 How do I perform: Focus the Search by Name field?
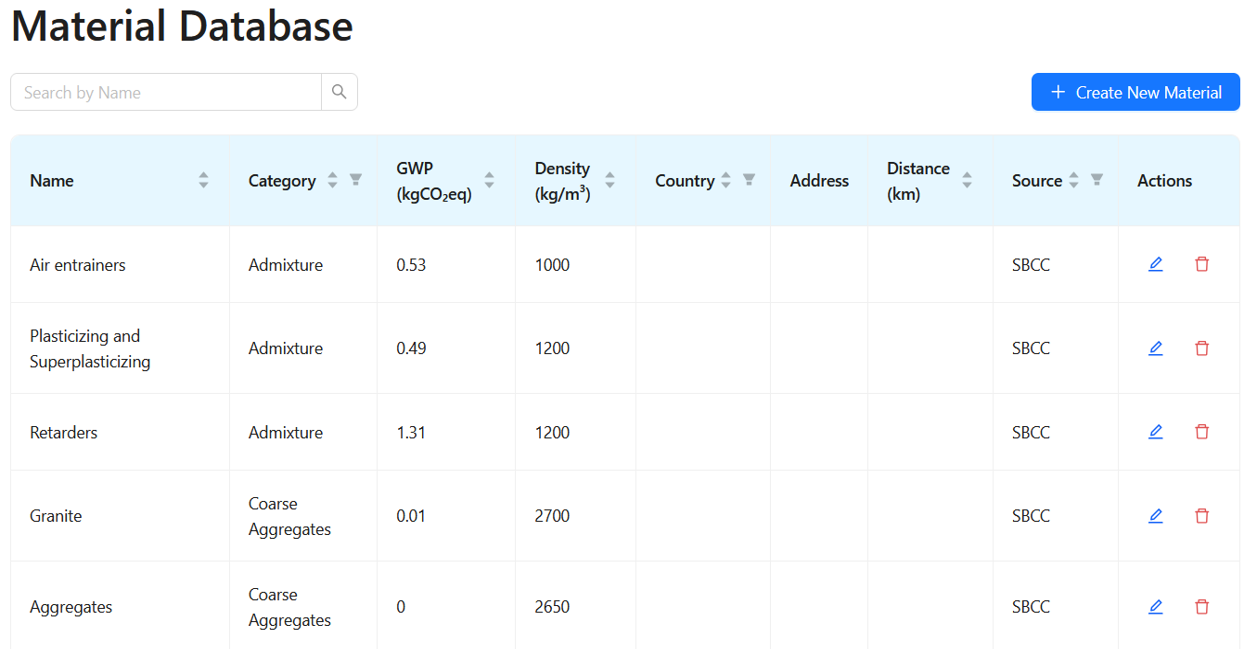(166, 92)
